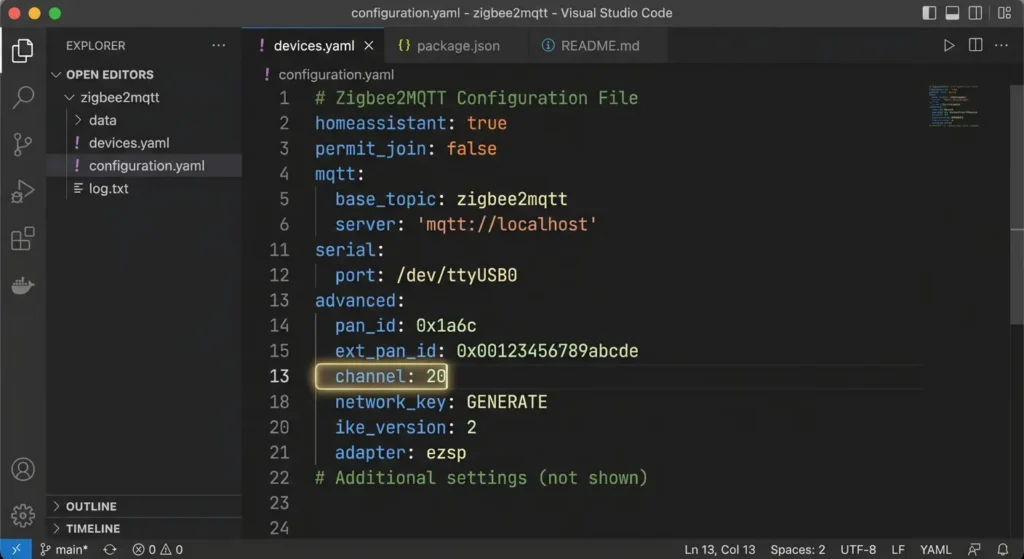
Task: Open log.txt in the file tree
Action: (108, 189)
